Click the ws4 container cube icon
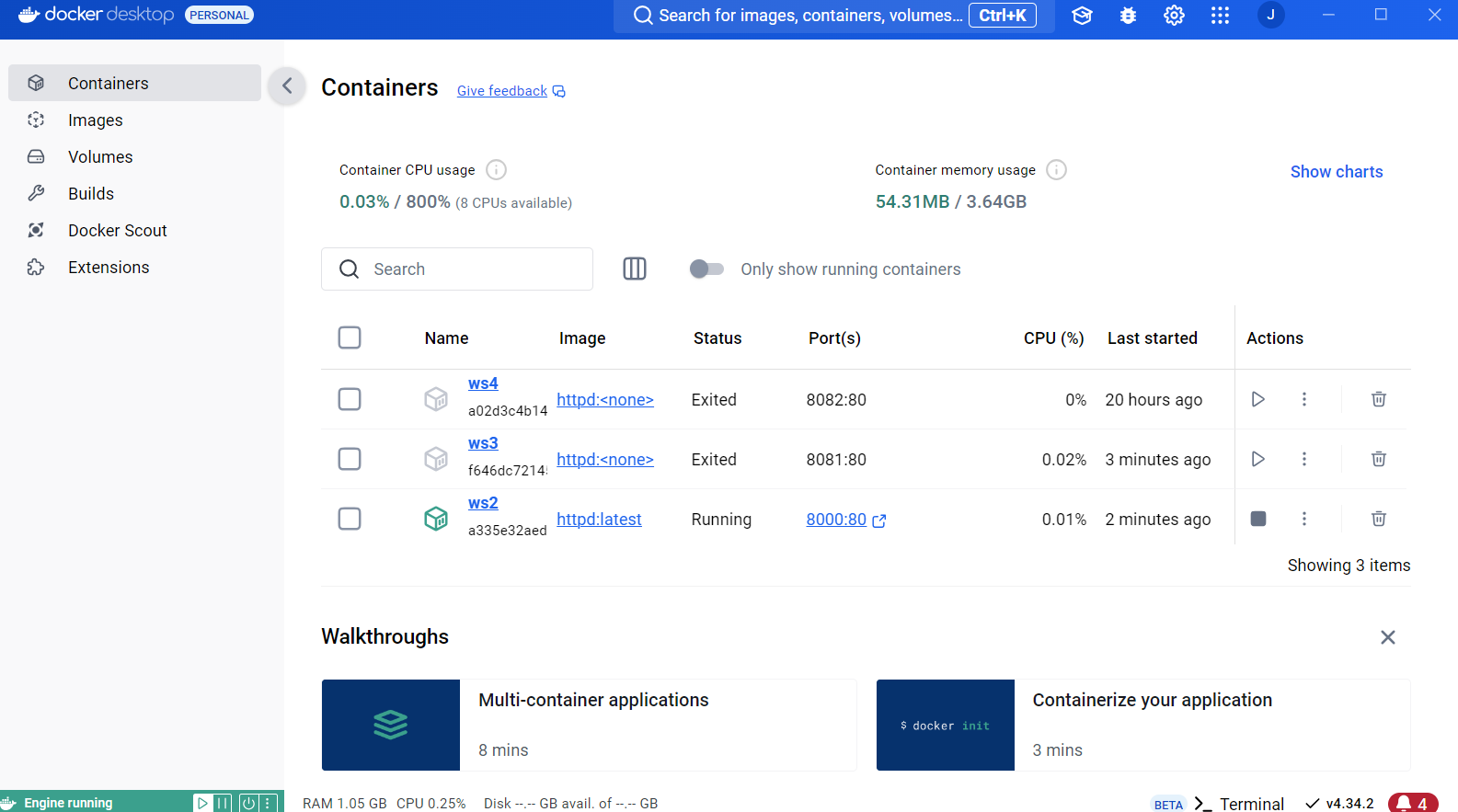Screen dimensions: 1458x812 436,399
